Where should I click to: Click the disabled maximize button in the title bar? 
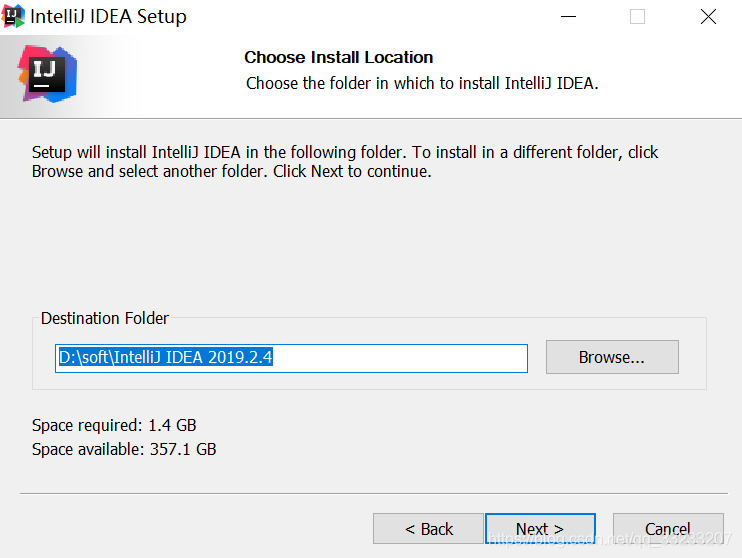[637, 17]
